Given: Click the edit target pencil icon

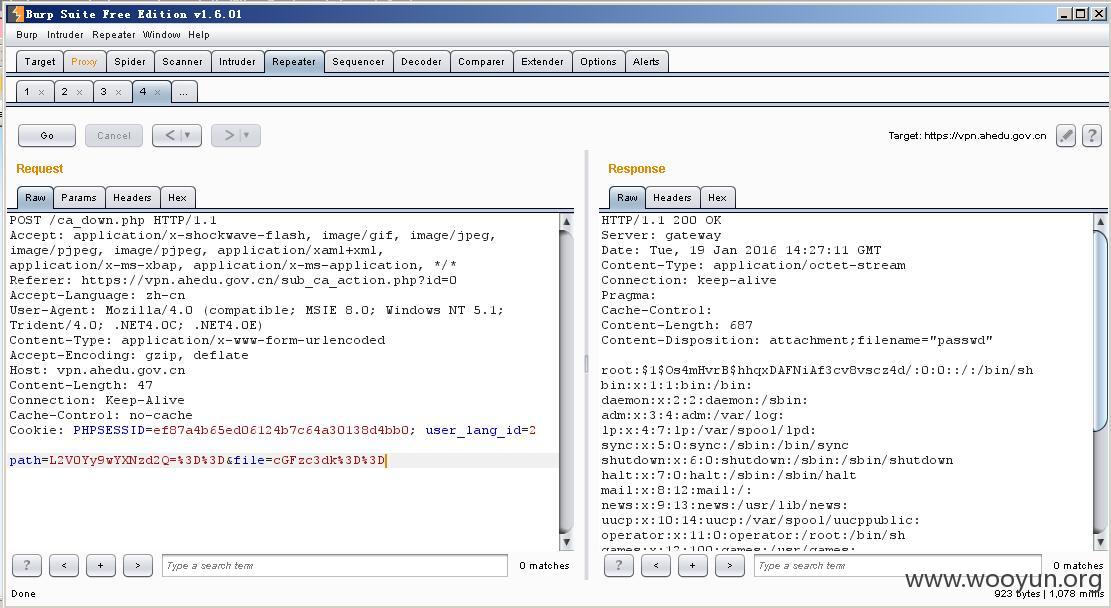Looking at the screenshot, I should click(x=1066, y=135).
